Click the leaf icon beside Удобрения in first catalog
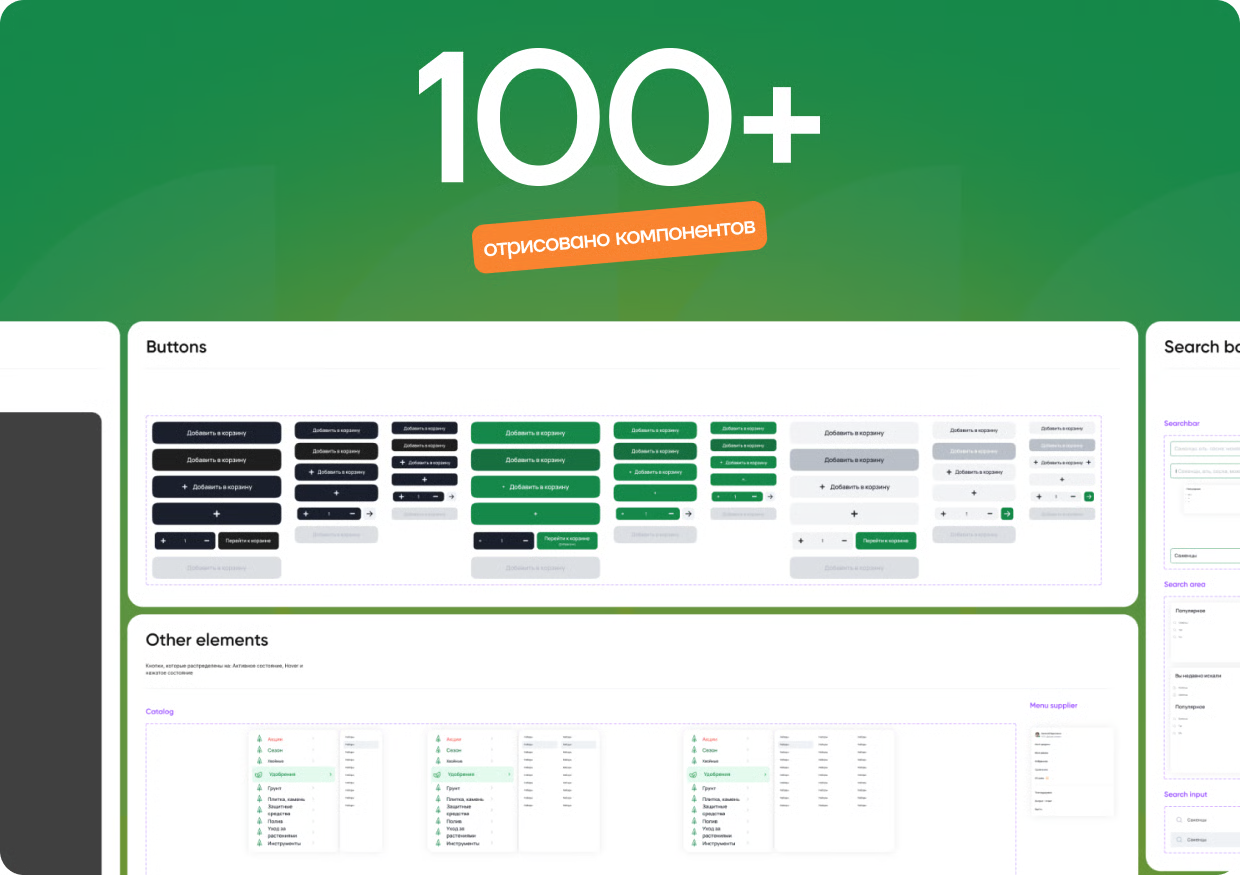This screenshot has height=875, width=1240. tap(258, 774)
